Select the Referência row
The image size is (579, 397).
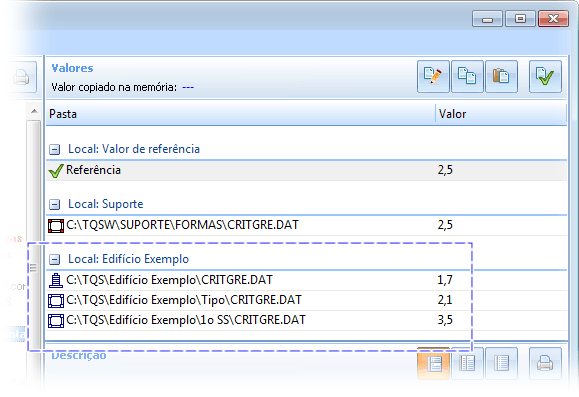coord(306,170)
